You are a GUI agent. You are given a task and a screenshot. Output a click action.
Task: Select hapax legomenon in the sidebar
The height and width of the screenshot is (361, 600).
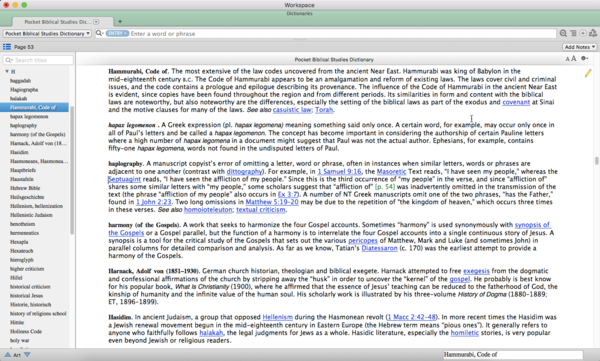(29, 116)
